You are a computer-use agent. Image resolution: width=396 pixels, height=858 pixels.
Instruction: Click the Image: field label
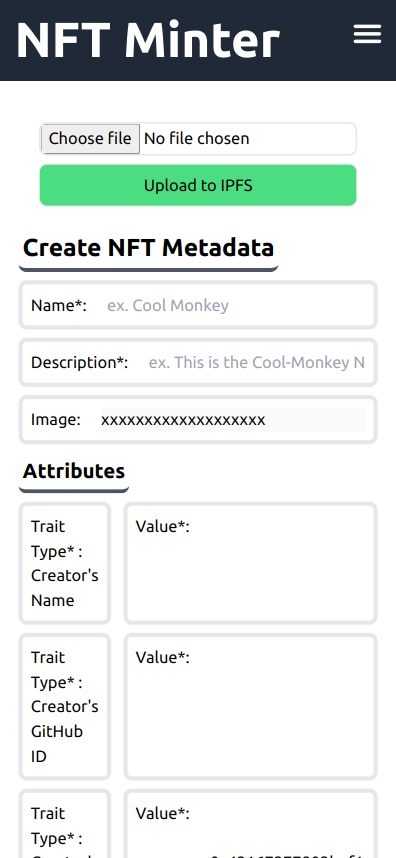[x=56, y=420]
